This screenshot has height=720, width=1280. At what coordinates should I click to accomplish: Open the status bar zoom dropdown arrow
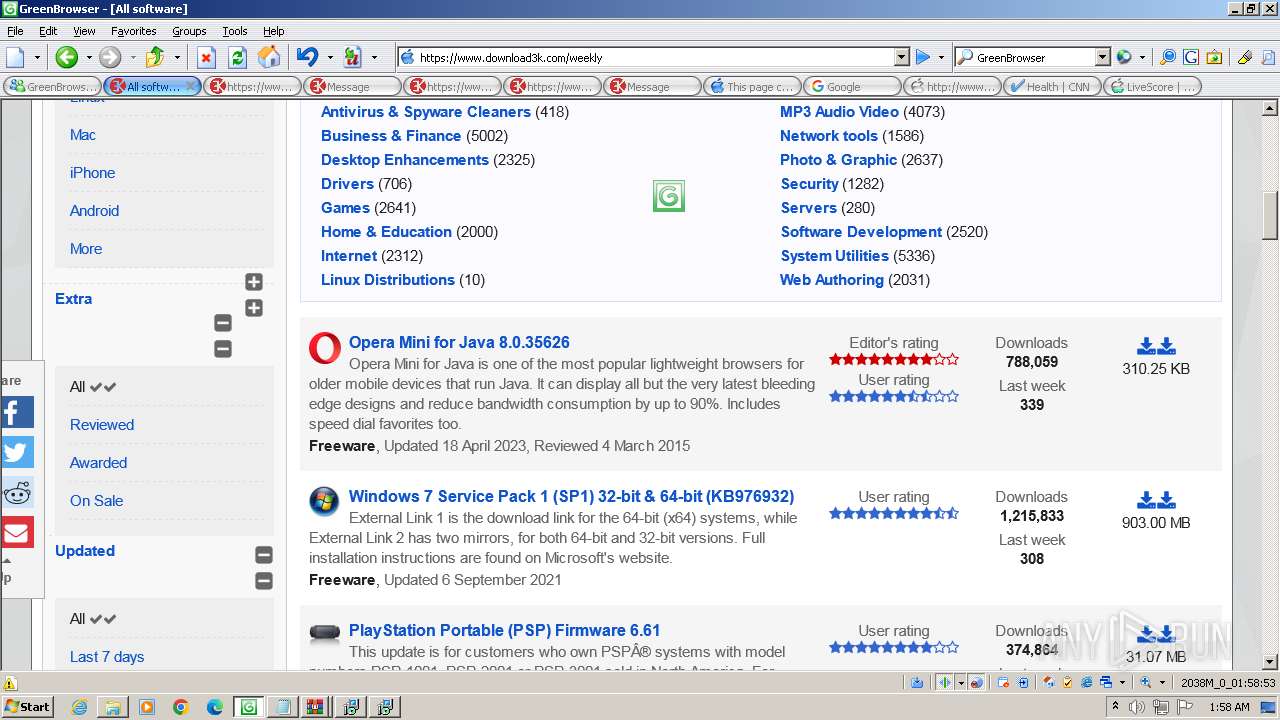(x=1162, y=682)
